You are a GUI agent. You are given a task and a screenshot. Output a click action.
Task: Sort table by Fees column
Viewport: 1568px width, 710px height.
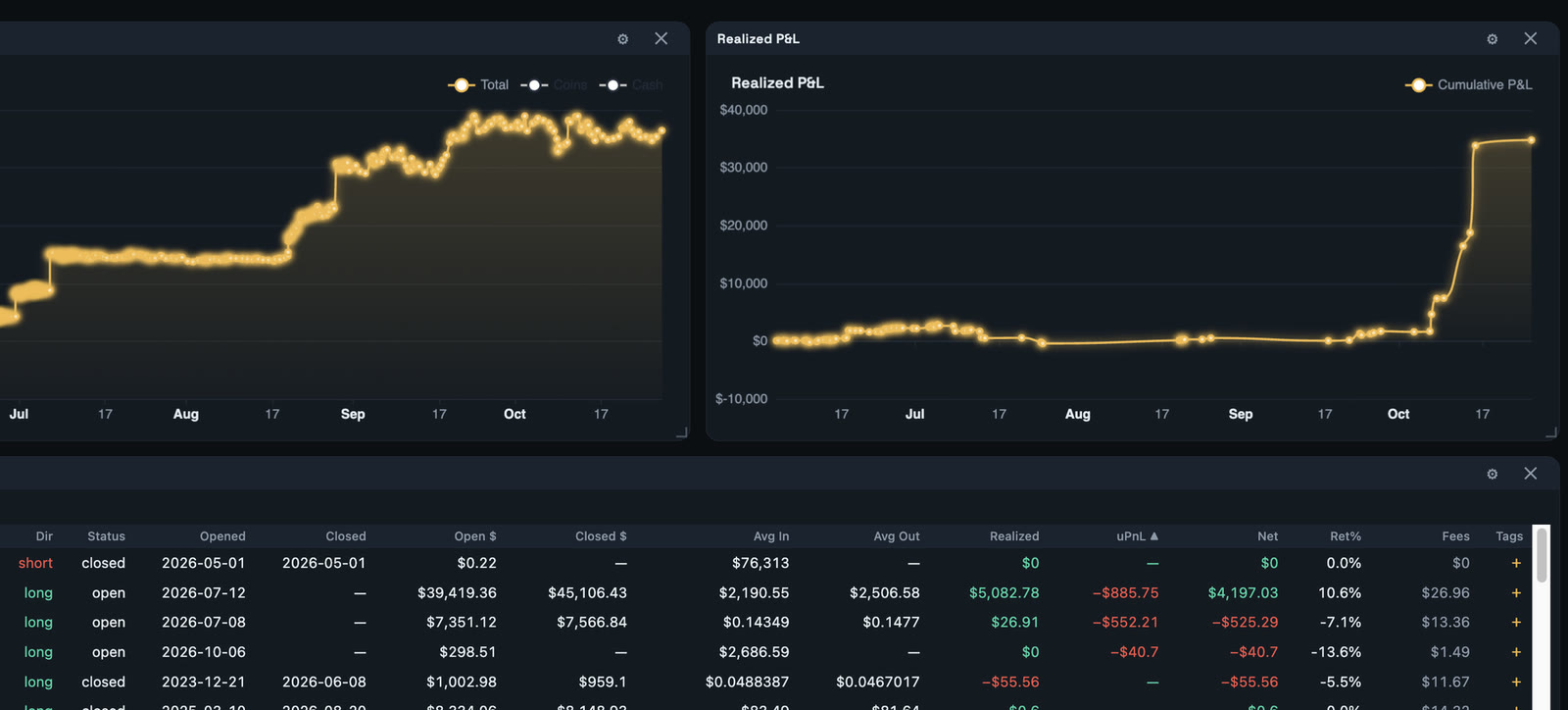click(1456, 536)
